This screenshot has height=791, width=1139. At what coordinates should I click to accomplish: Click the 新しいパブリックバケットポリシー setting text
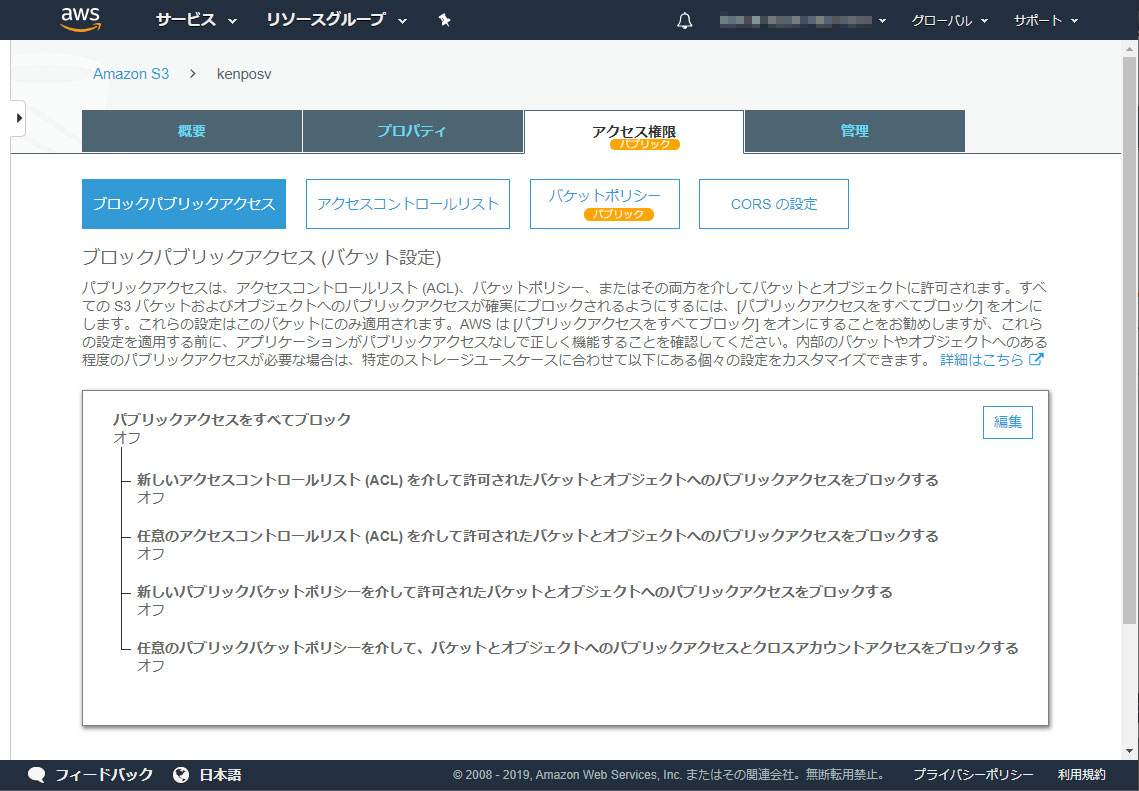point(514,592)
